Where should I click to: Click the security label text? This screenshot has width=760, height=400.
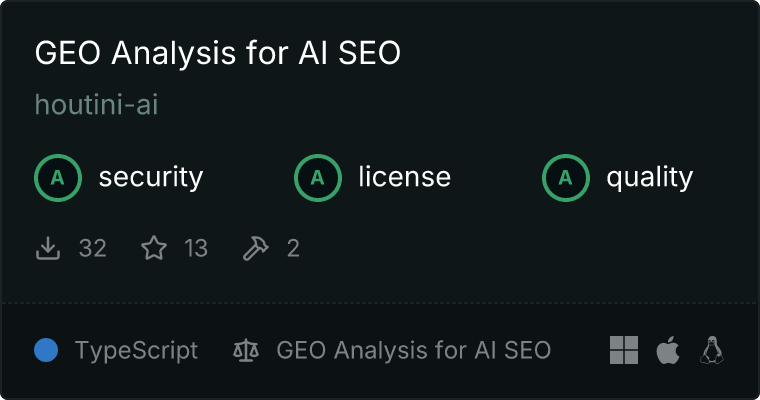tap(150, 178)
